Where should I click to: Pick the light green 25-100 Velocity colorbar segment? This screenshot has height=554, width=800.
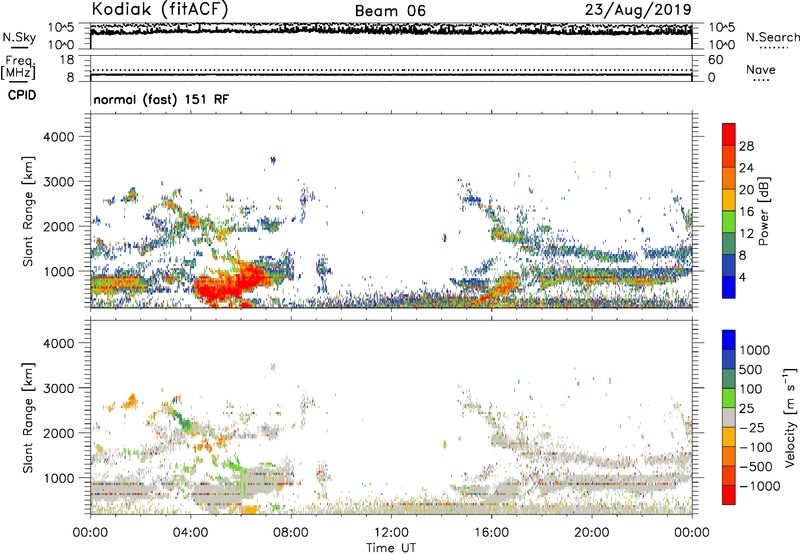[729, 398]
